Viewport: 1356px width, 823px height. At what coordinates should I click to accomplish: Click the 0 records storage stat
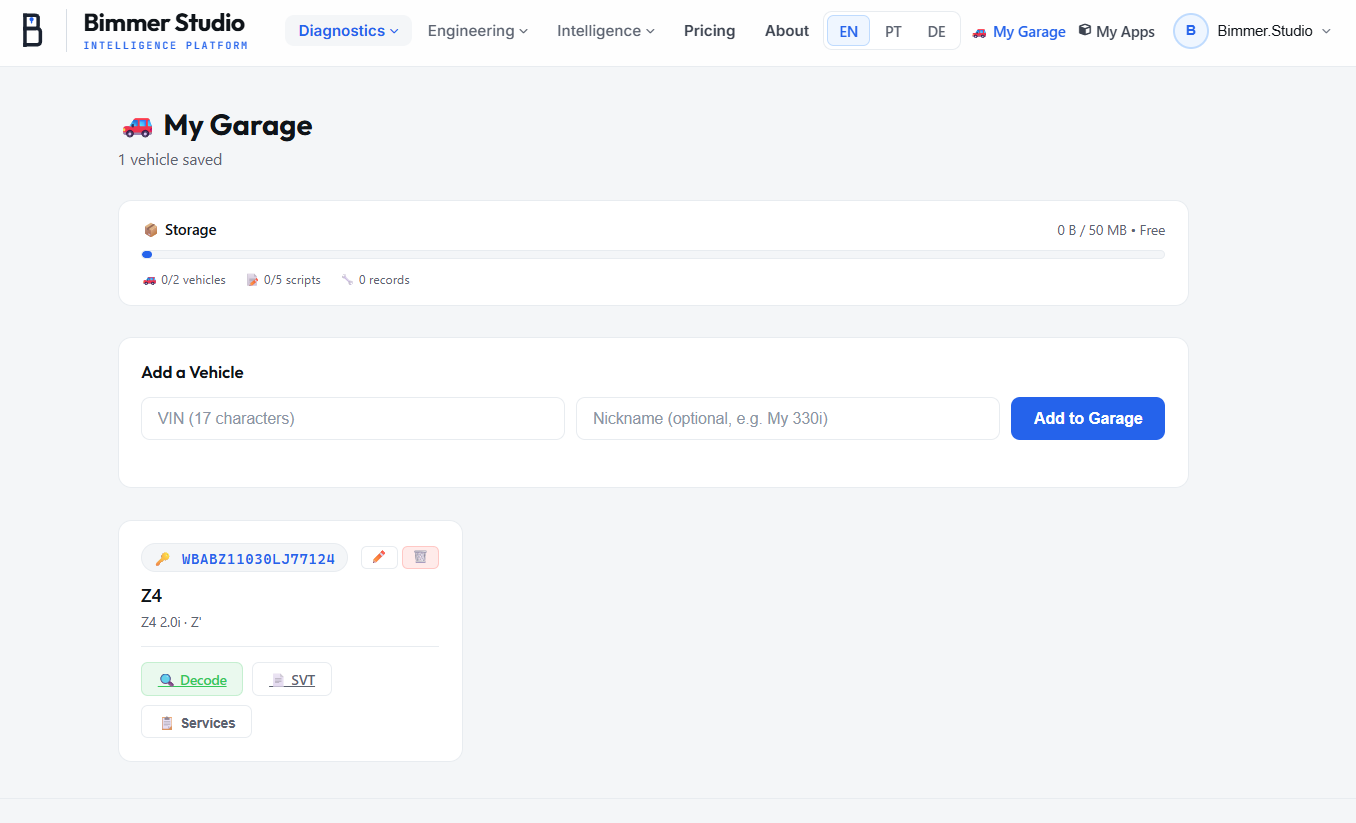point(375,280)
